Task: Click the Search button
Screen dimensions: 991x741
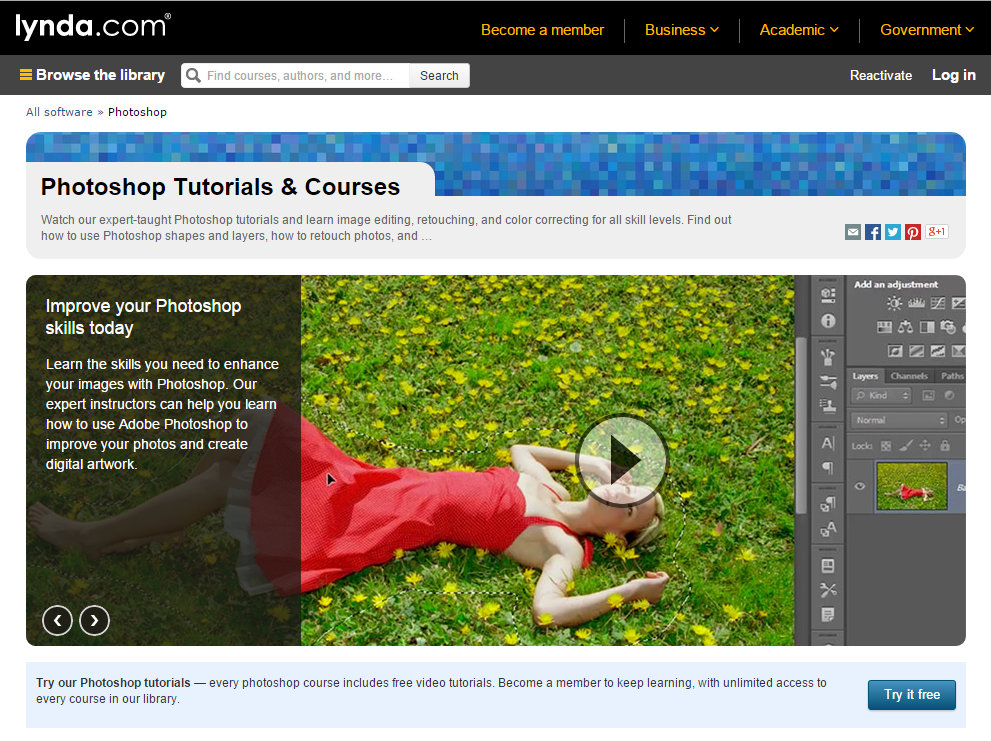Action: (439, 75)
